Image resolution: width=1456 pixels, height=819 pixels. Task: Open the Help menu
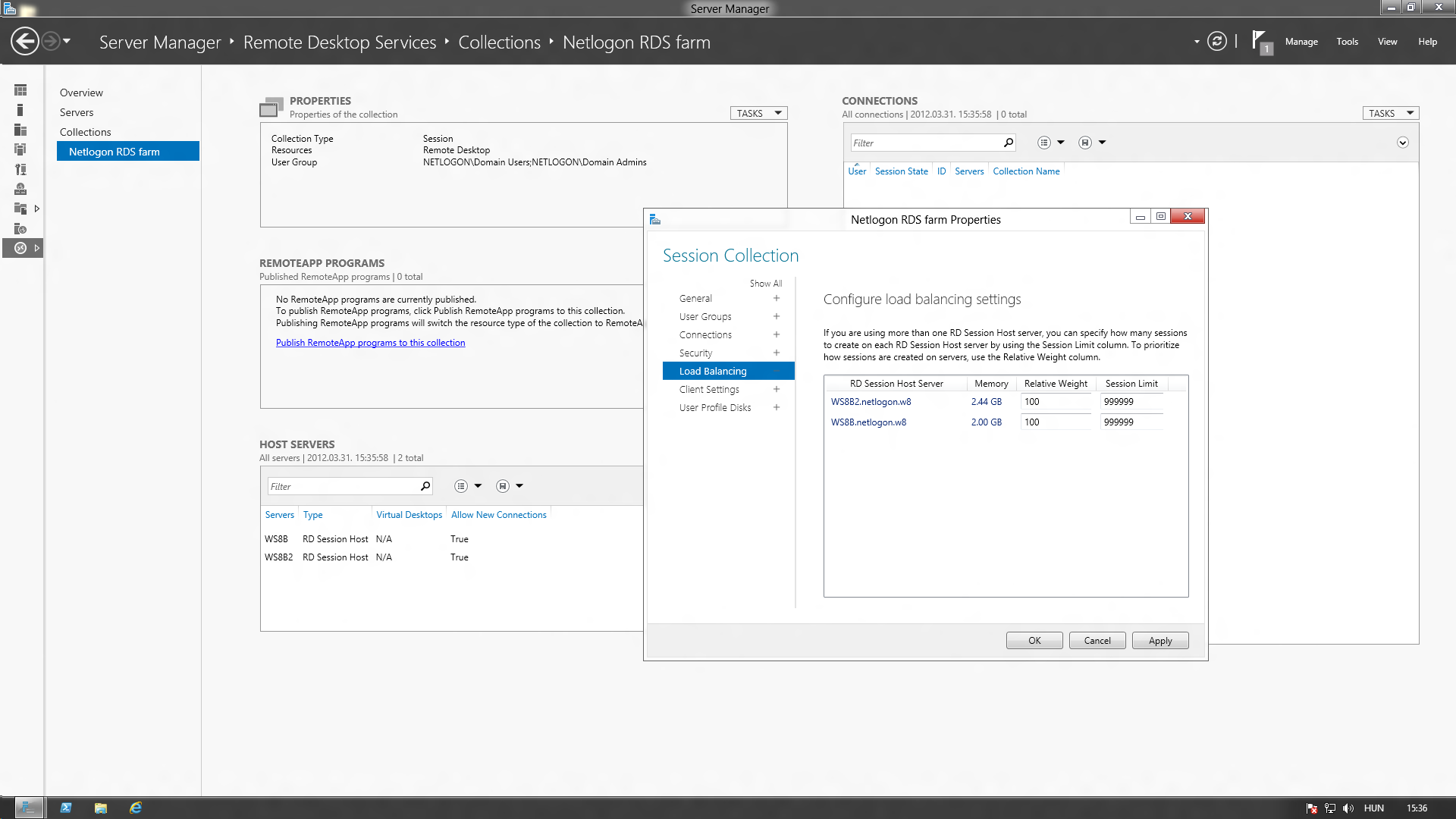point(1427,42)
